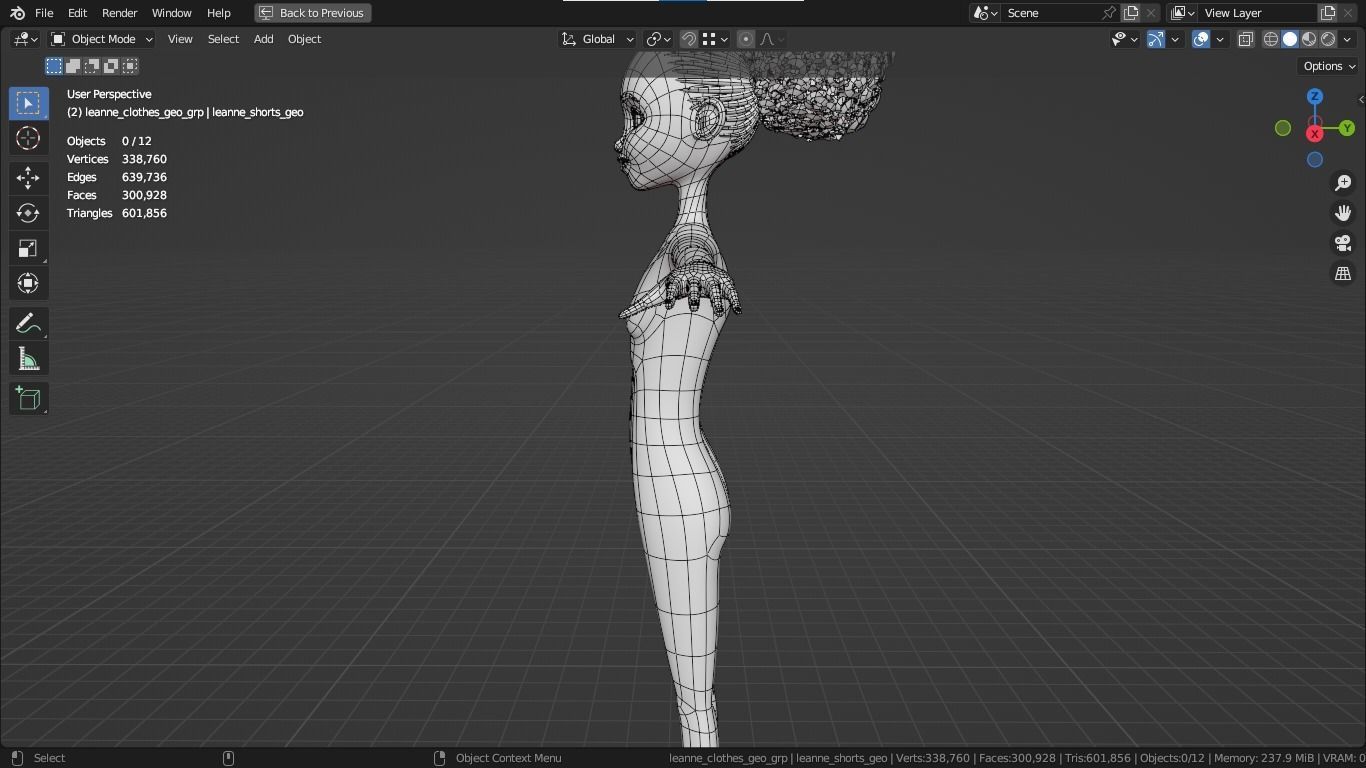Choose Extend existing selection mode
The width and height of the screenshot is (1366, 768).
click(73, 66)
